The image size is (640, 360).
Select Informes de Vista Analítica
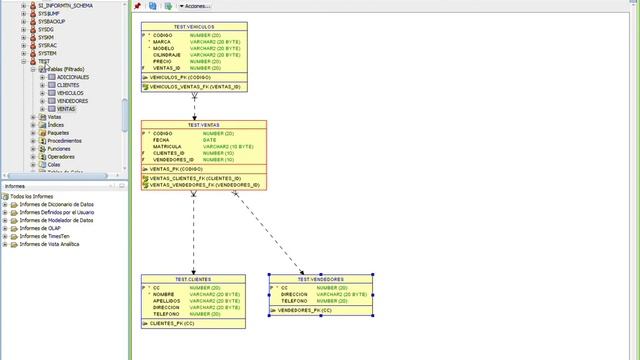click(x=49, y=244)
